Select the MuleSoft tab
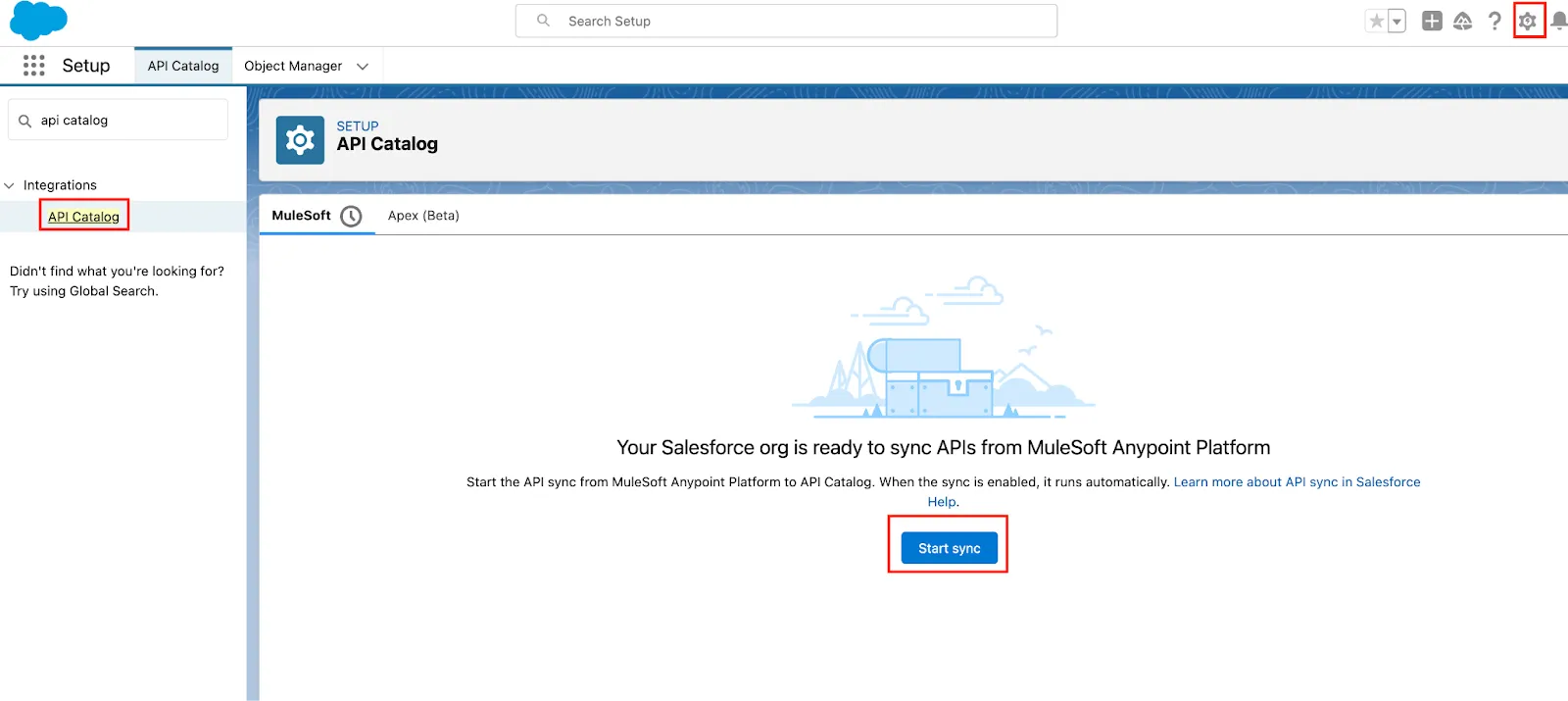The height and width of the screenshot is (701, 1568). [x=301, y=216]
